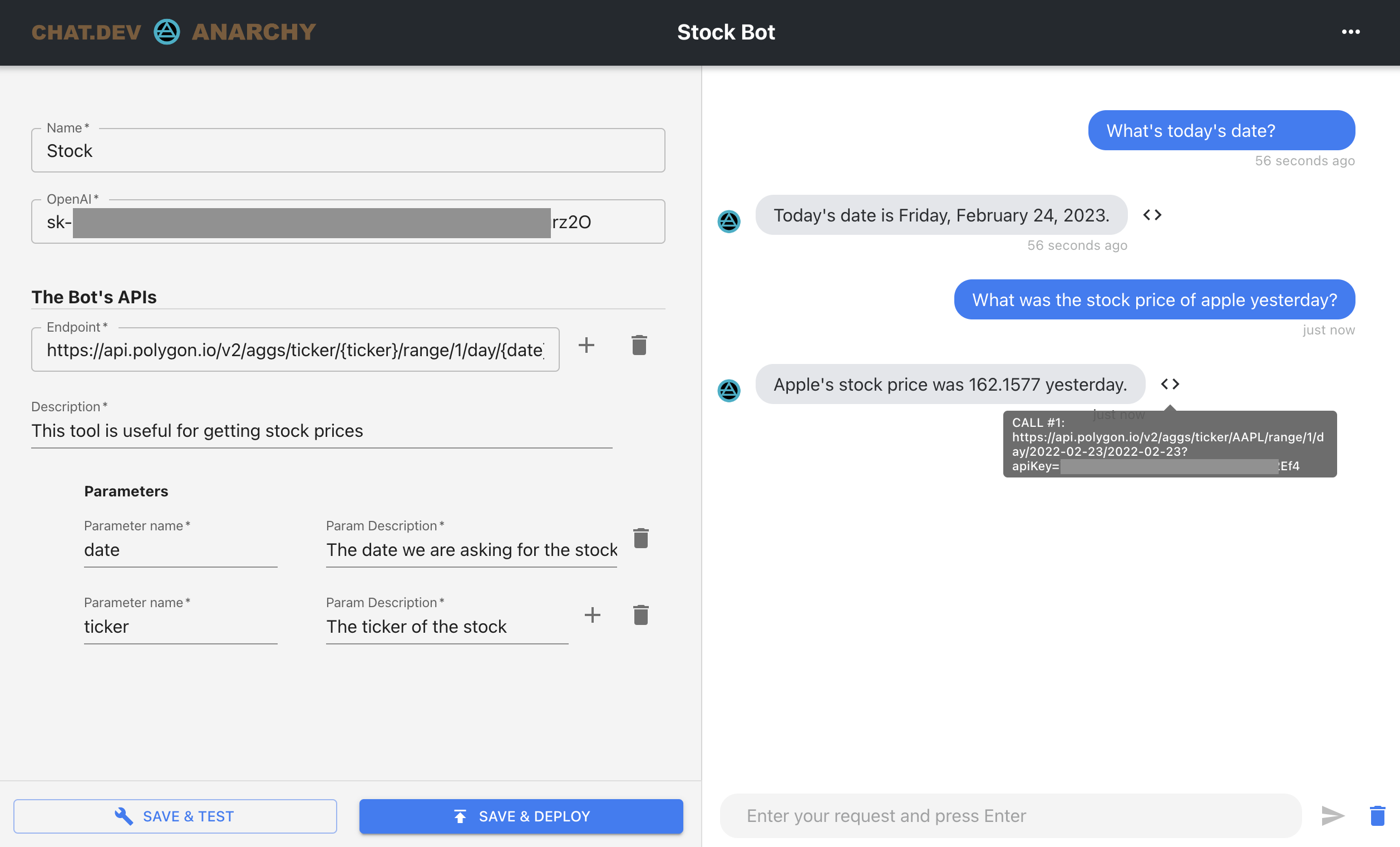Screen dimensions: 1400x847
Task: Add a parameter with plus next to ticker
Action: coord(592,614)
